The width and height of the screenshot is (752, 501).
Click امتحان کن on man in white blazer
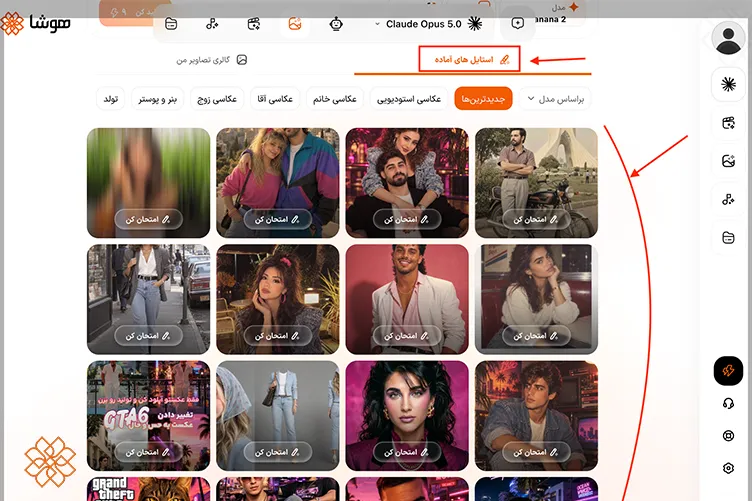(x=407, y=336)
